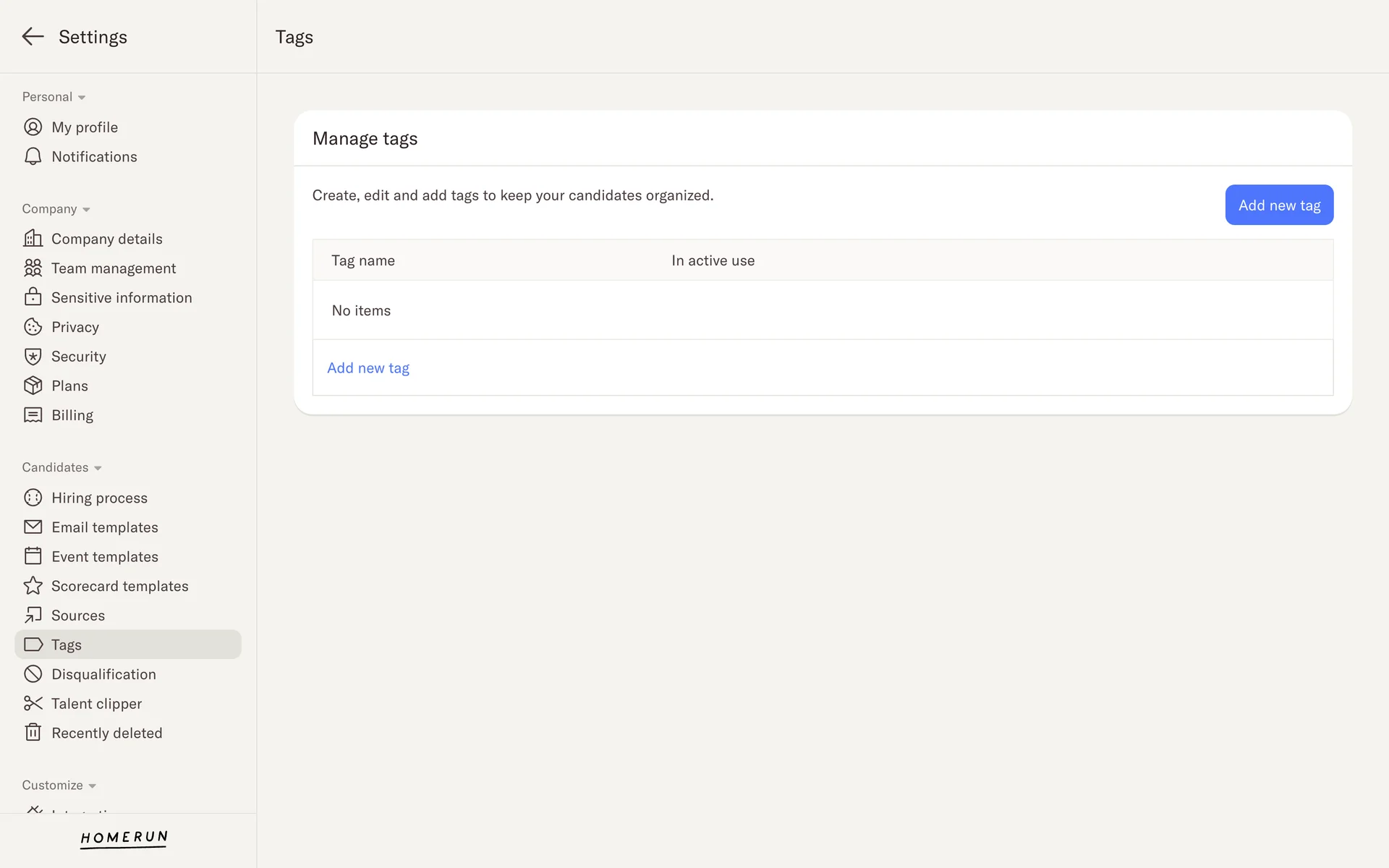Click the Sensitive information lock icon
This screenshot has width=1389, height=868.
coord(33,297)
